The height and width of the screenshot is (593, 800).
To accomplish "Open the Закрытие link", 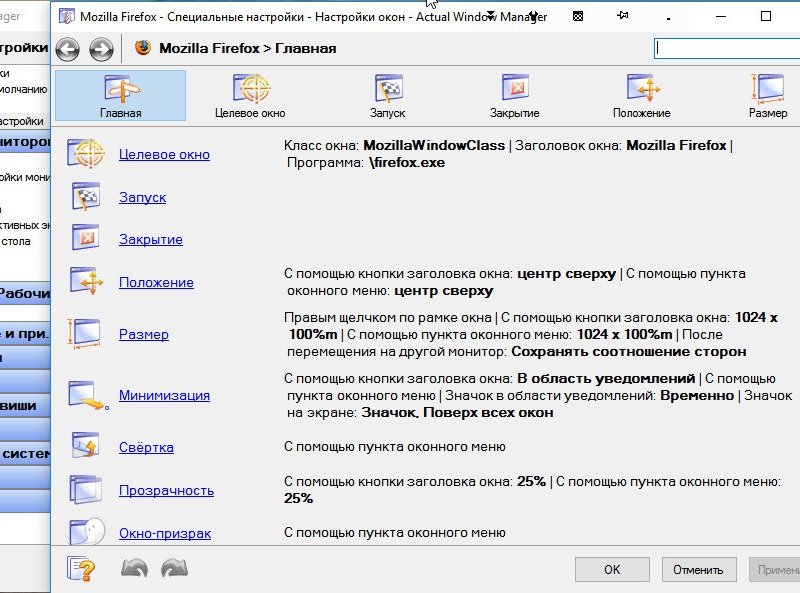I will pos(151,239).
